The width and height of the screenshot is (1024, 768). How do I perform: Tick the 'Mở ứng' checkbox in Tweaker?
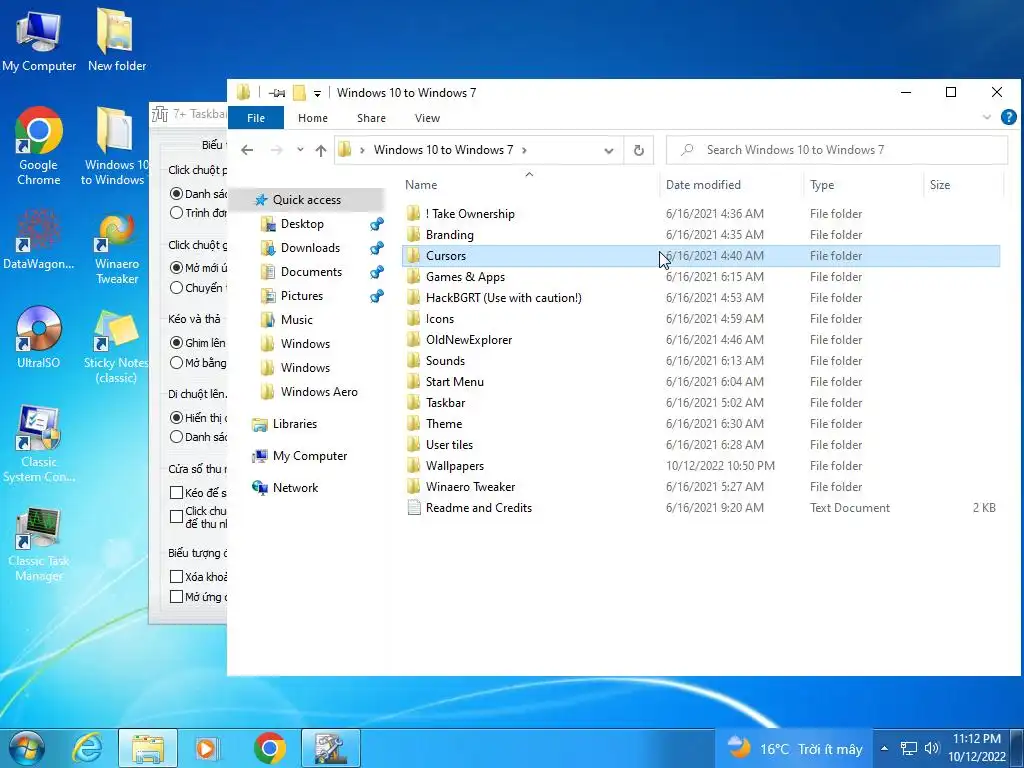click(176, 596)
